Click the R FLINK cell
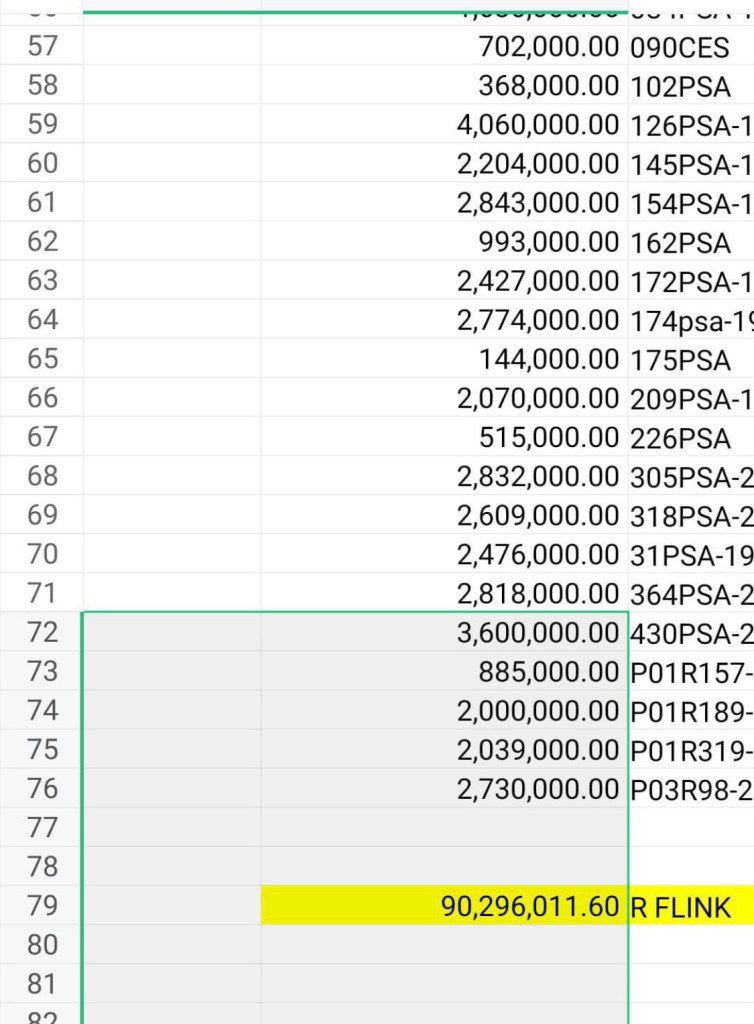Image resolution: width=754 pixels, height=1024 pixels. (690, 906)
